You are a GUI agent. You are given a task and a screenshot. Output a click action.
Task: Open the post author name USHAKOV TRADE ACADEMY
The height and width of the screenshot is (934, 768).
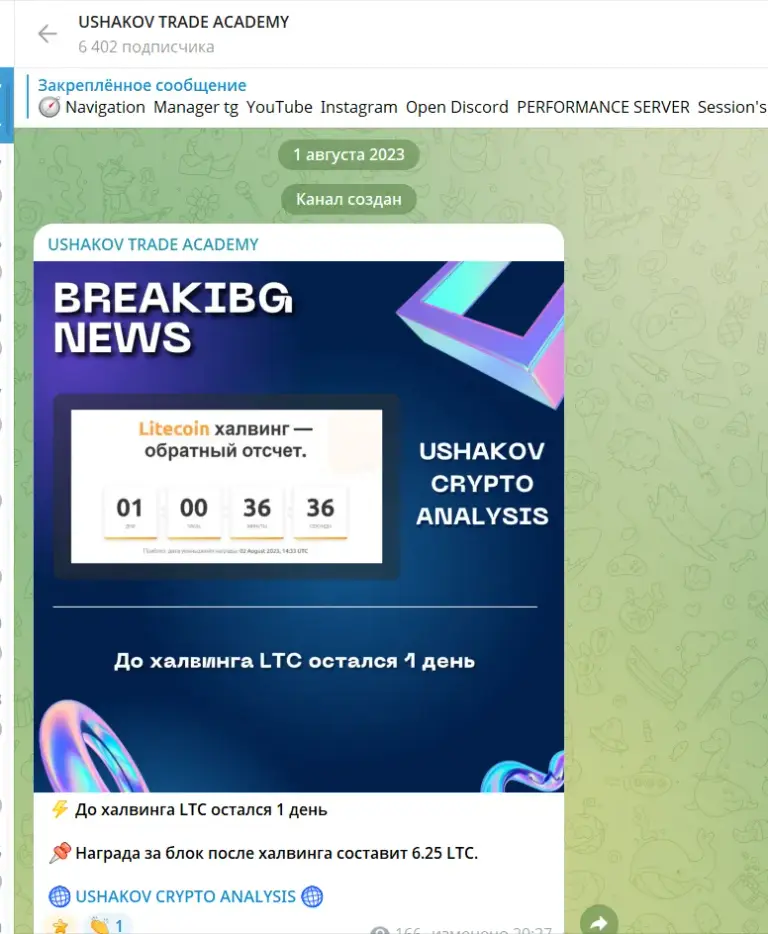(x=153, y=245)
